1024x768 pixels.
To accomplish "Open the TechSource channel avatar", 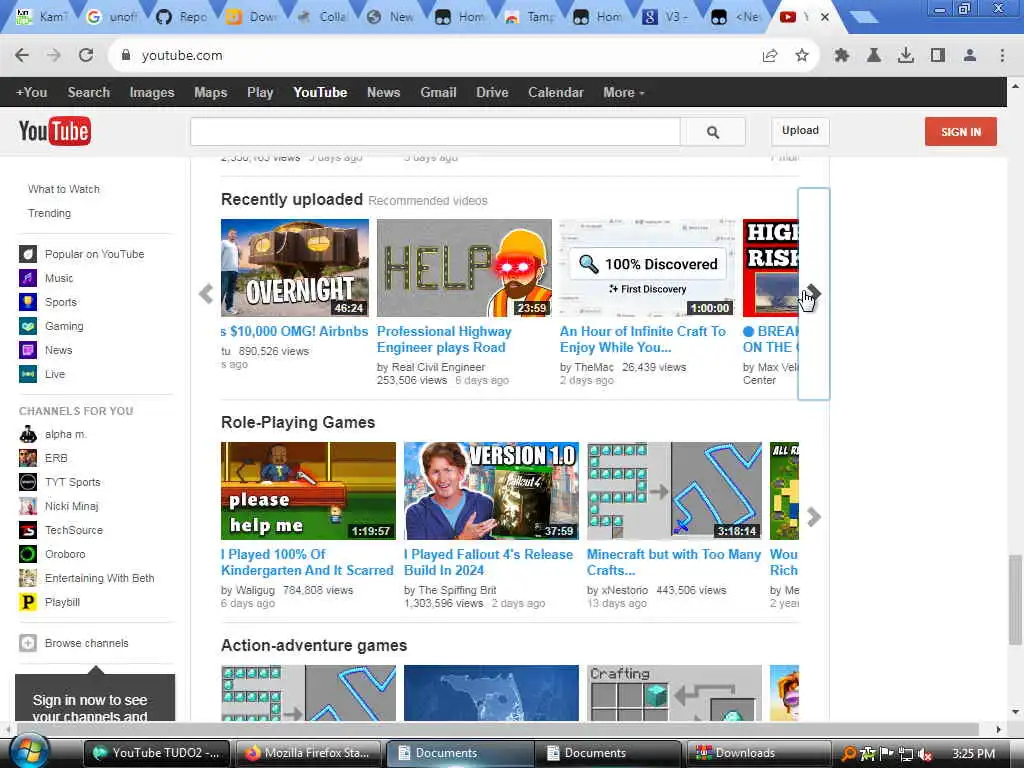I will click(x=27, y=530).
